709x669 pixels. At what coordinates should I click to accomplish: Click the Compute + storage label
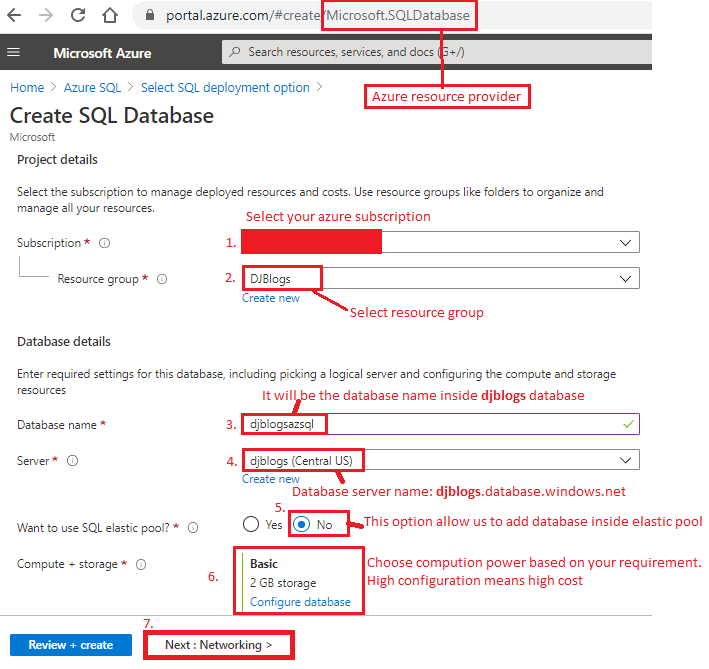coord(67,564)
